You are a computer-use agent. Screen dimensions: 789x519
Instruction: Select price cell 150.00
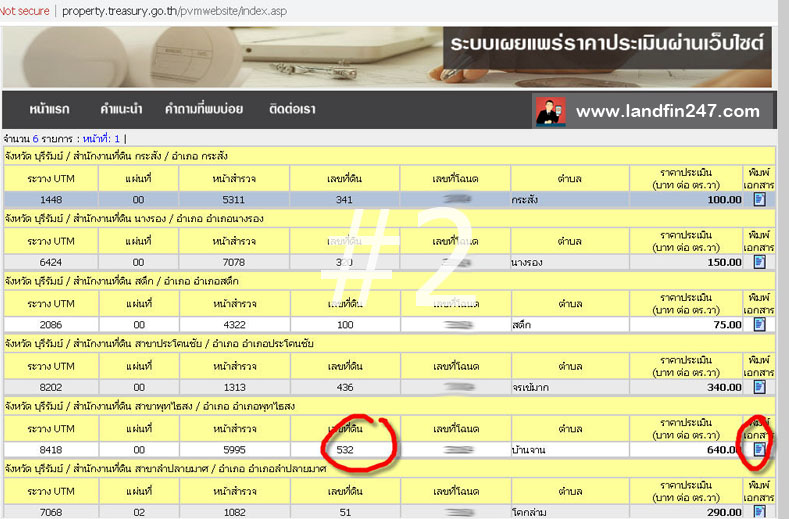[686, 262]
